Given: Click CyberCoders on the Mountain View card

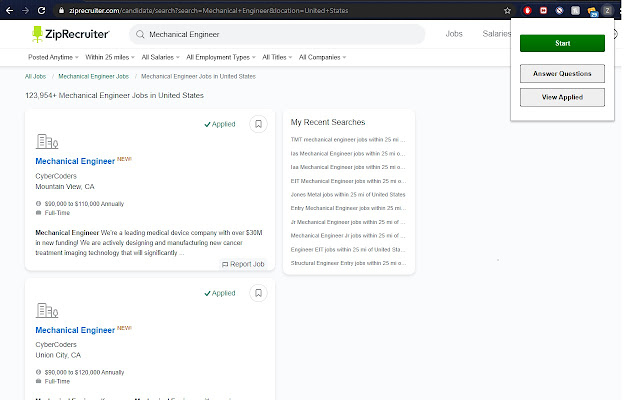Looking at the screenshot, I should tap(56, 176).
